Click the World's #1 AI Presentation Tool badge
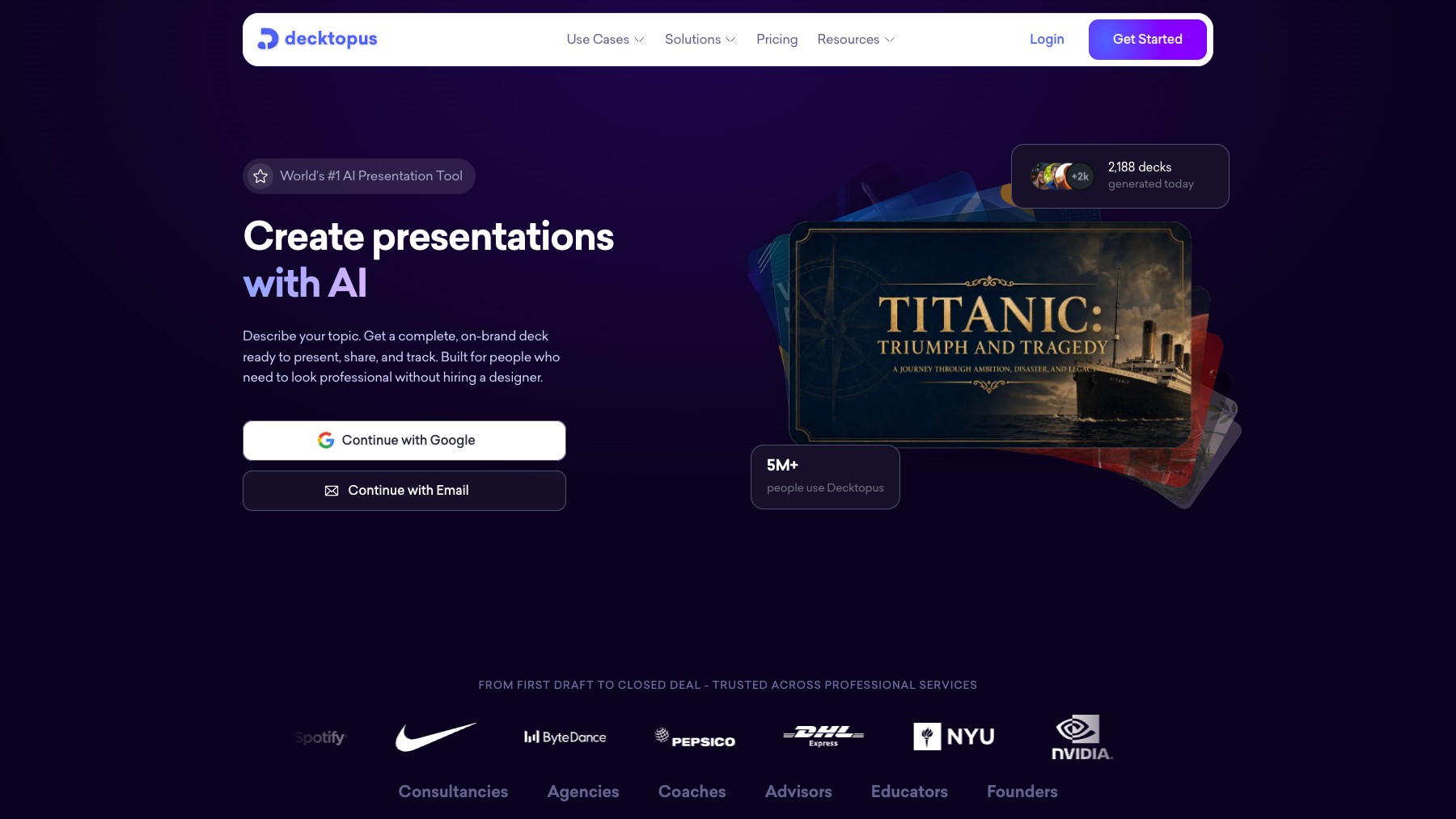Screen dimensions: 1456x819 click(359, 176)
